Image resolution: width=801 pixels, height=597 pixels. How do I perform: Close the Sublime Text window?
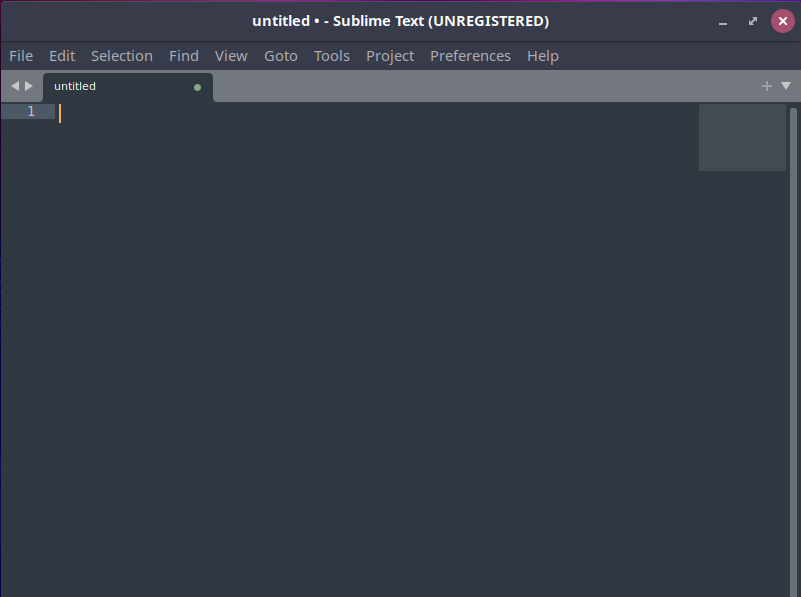point(783,21)
